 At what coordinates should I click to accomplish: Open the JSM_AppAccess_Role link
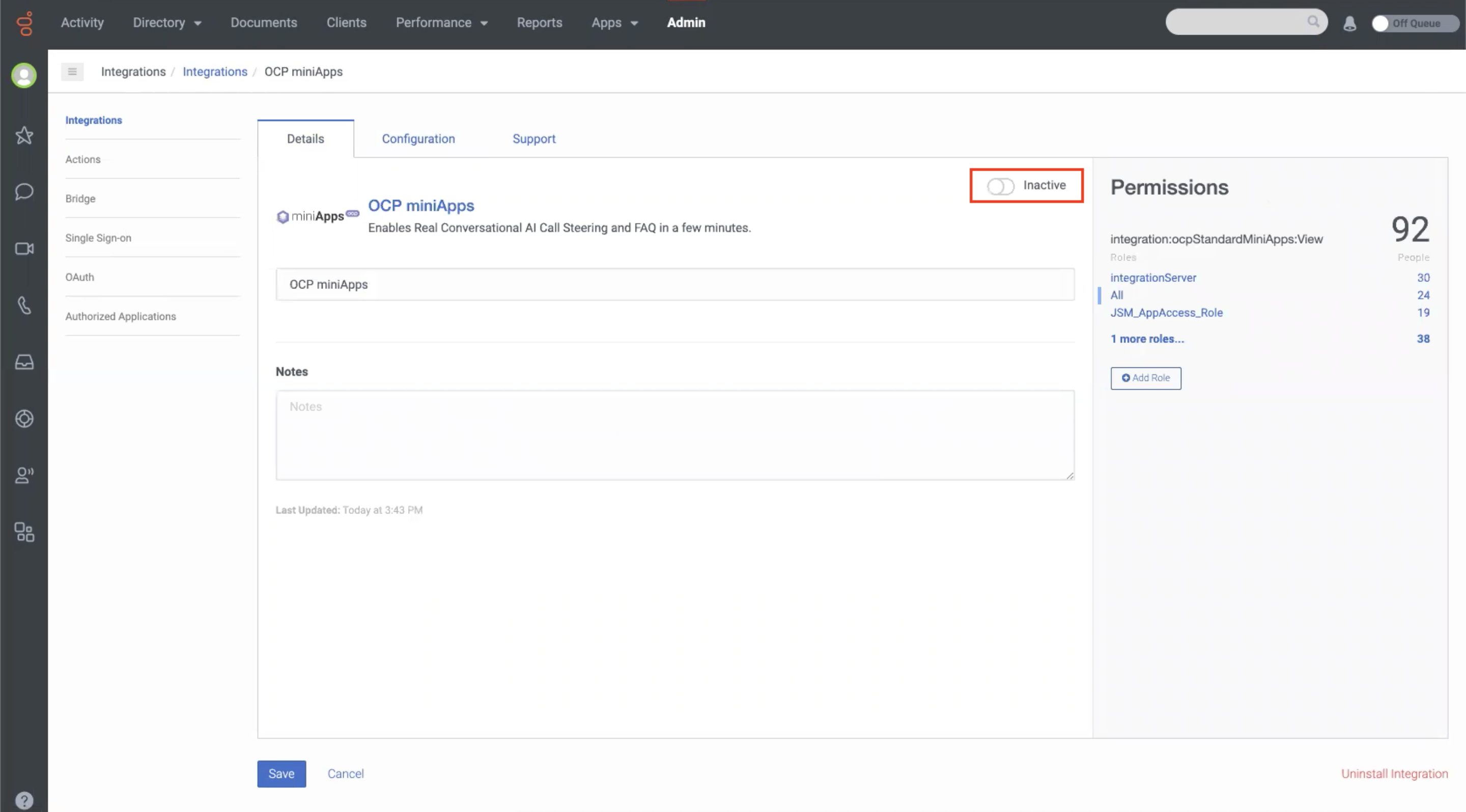click(x=1166, y=313)
